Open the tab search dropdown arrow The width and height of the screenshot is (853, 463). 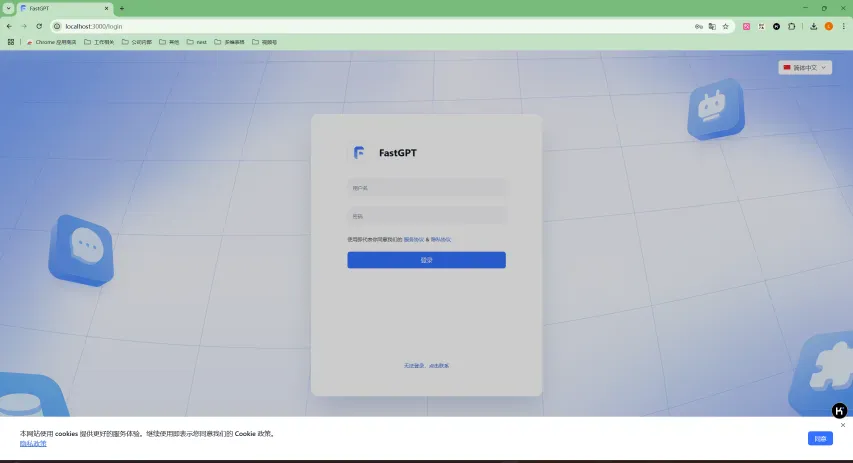tap(9, 8)
